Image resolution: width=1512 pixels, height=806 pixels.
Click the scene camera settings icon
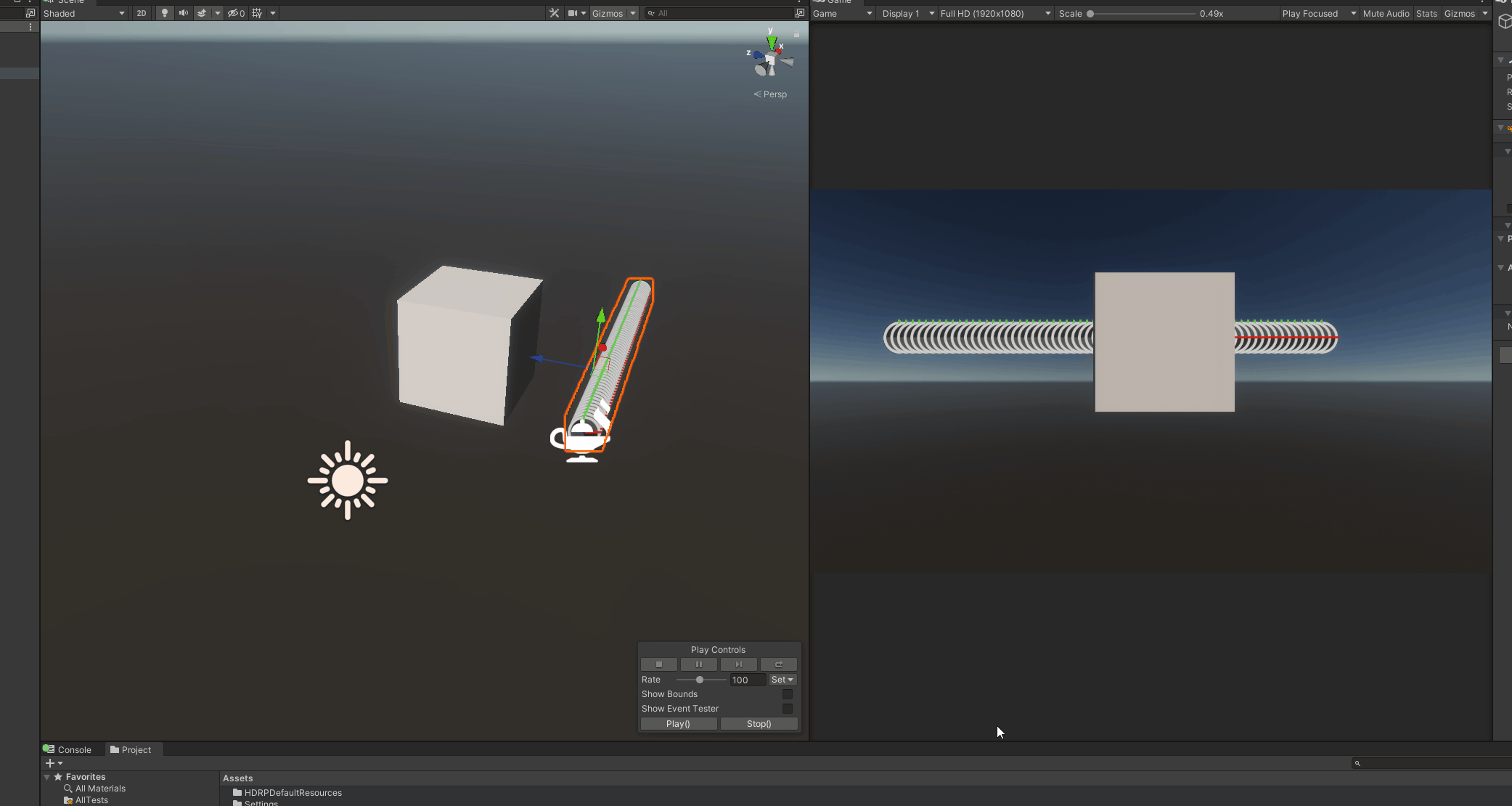[573, 13]
